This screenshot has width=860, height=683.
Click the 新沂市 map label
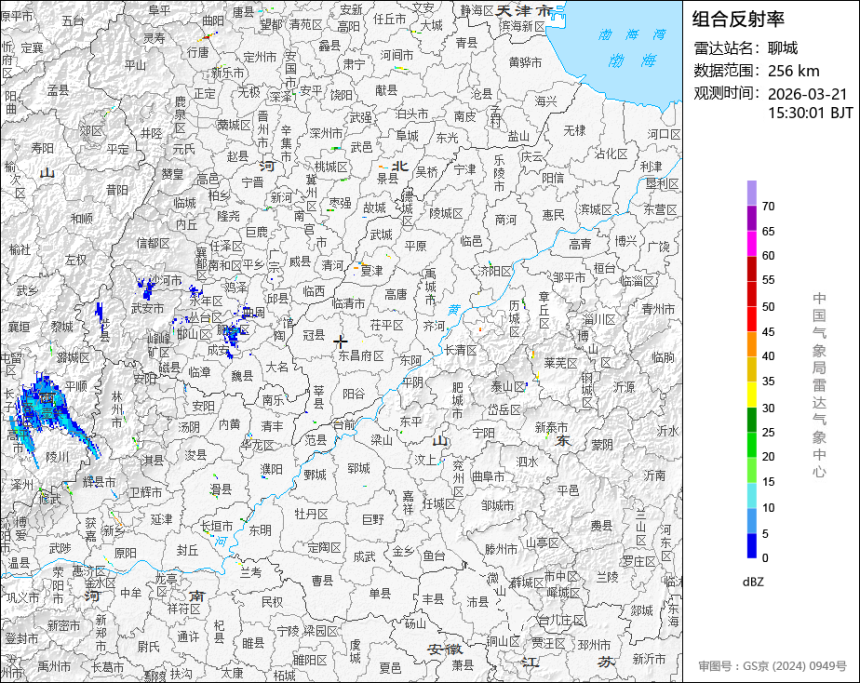click(x=649, y=658)
